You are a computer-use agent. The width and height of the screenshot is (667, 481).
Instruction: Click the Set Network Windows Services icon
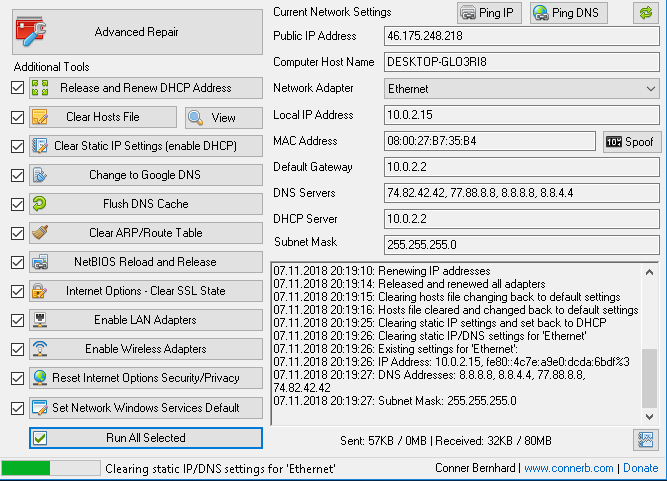[40, 407]
